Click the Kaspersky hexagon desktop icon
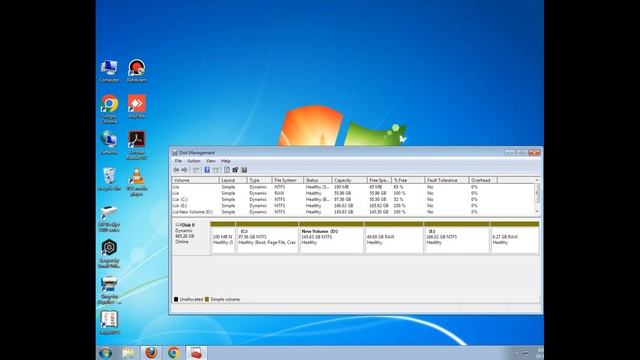Screen dimensions: 640x360 pos(109,254)
